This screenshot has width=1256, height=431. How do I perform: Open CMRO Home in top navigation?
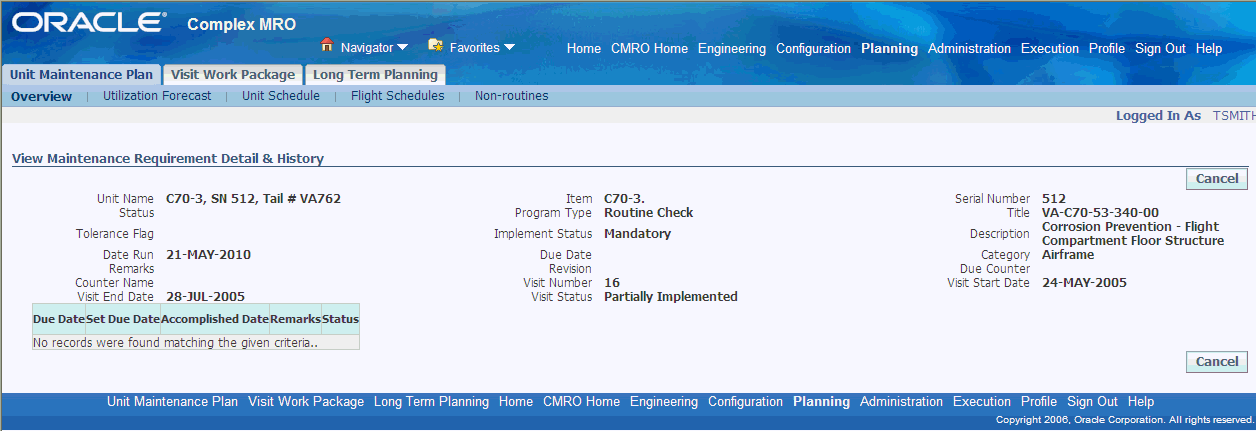tap(649, 48)
